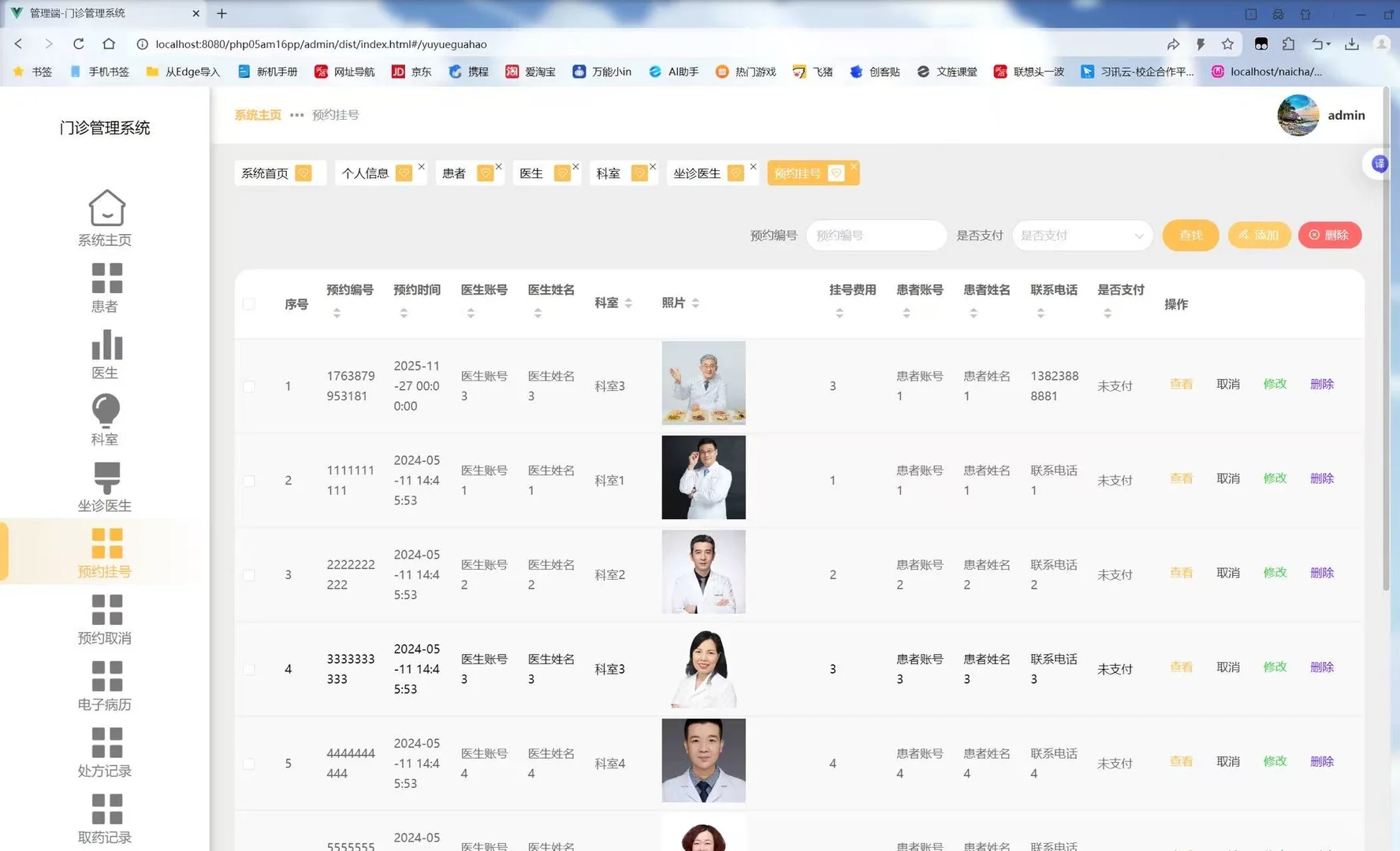Select the 患者 sidebar icon

[x=105, y=277]
